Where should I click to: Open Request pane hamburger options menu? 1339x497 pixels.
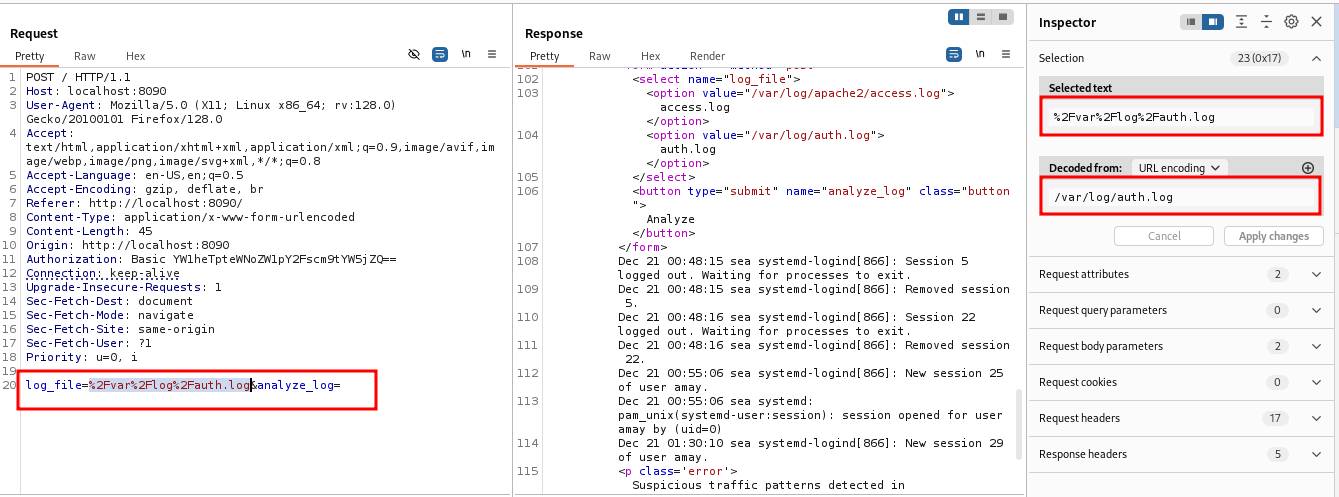click(492, 55)
